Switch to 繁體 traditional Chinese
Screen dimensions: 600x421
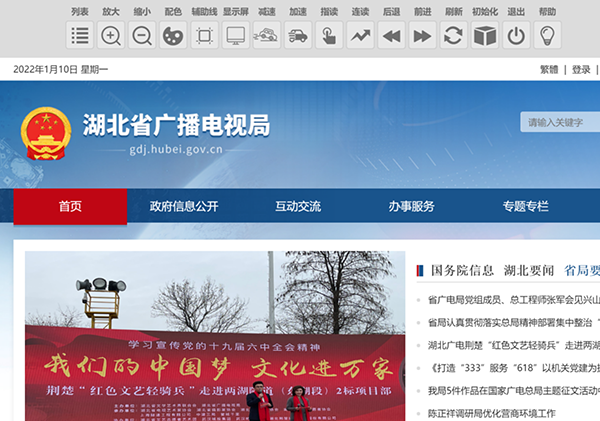(549, 69)
